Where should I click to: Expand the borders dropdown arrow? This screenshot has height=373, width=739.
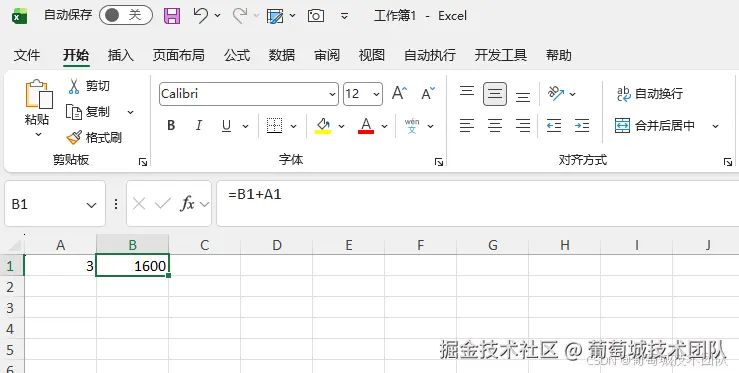tap(293, 126)
